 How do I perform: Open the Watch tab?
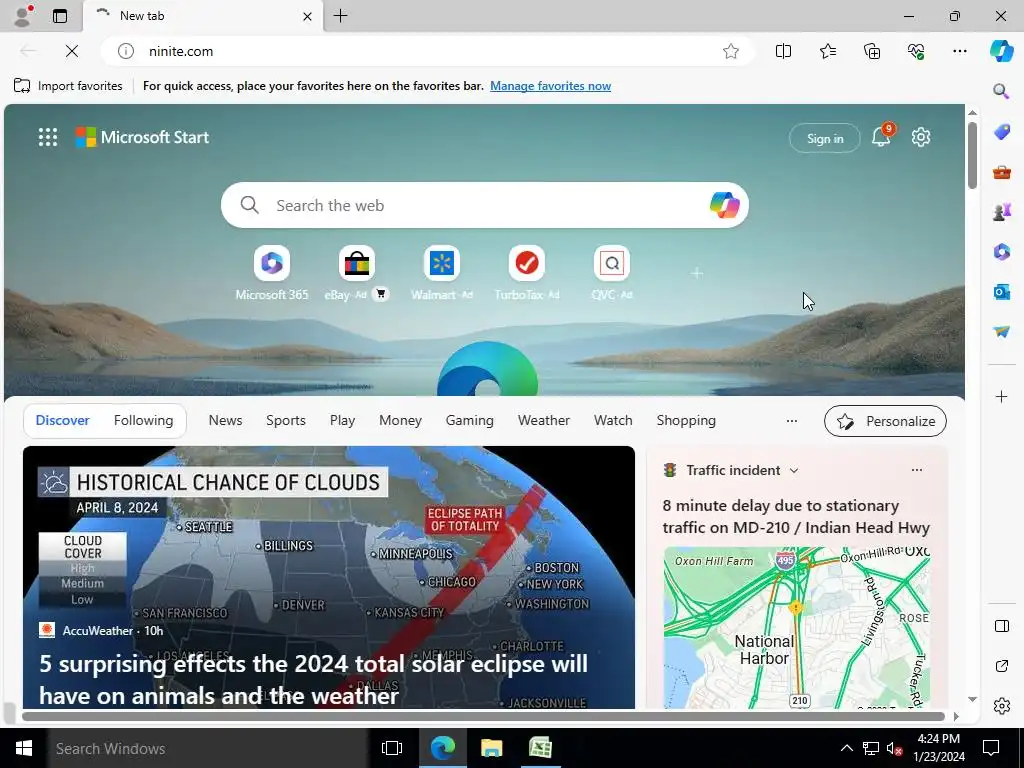pos(613,421)
